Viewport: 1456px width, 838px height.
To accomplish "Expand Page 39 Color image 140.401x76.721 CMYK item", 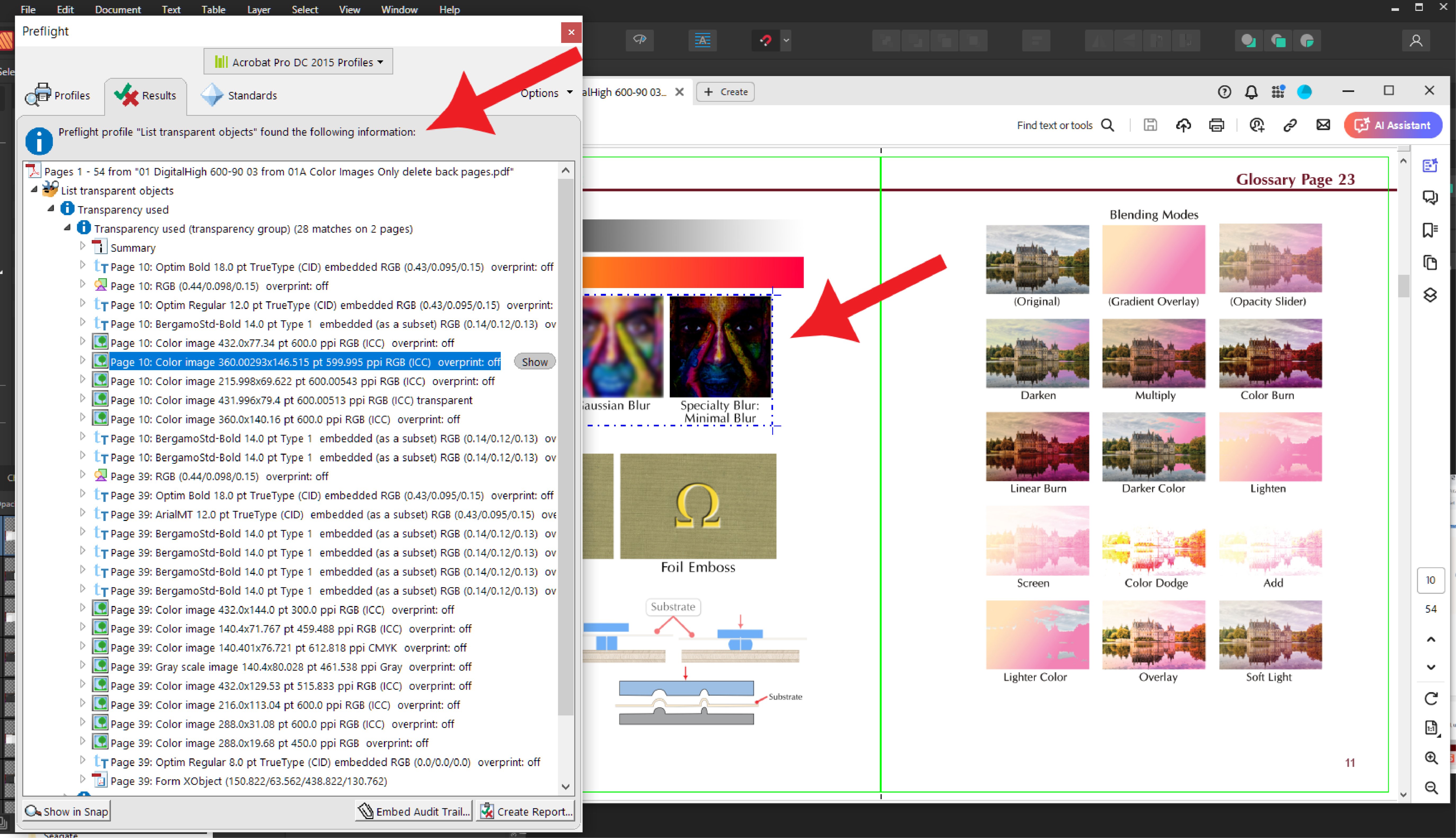I will click(x=82, y=646).
